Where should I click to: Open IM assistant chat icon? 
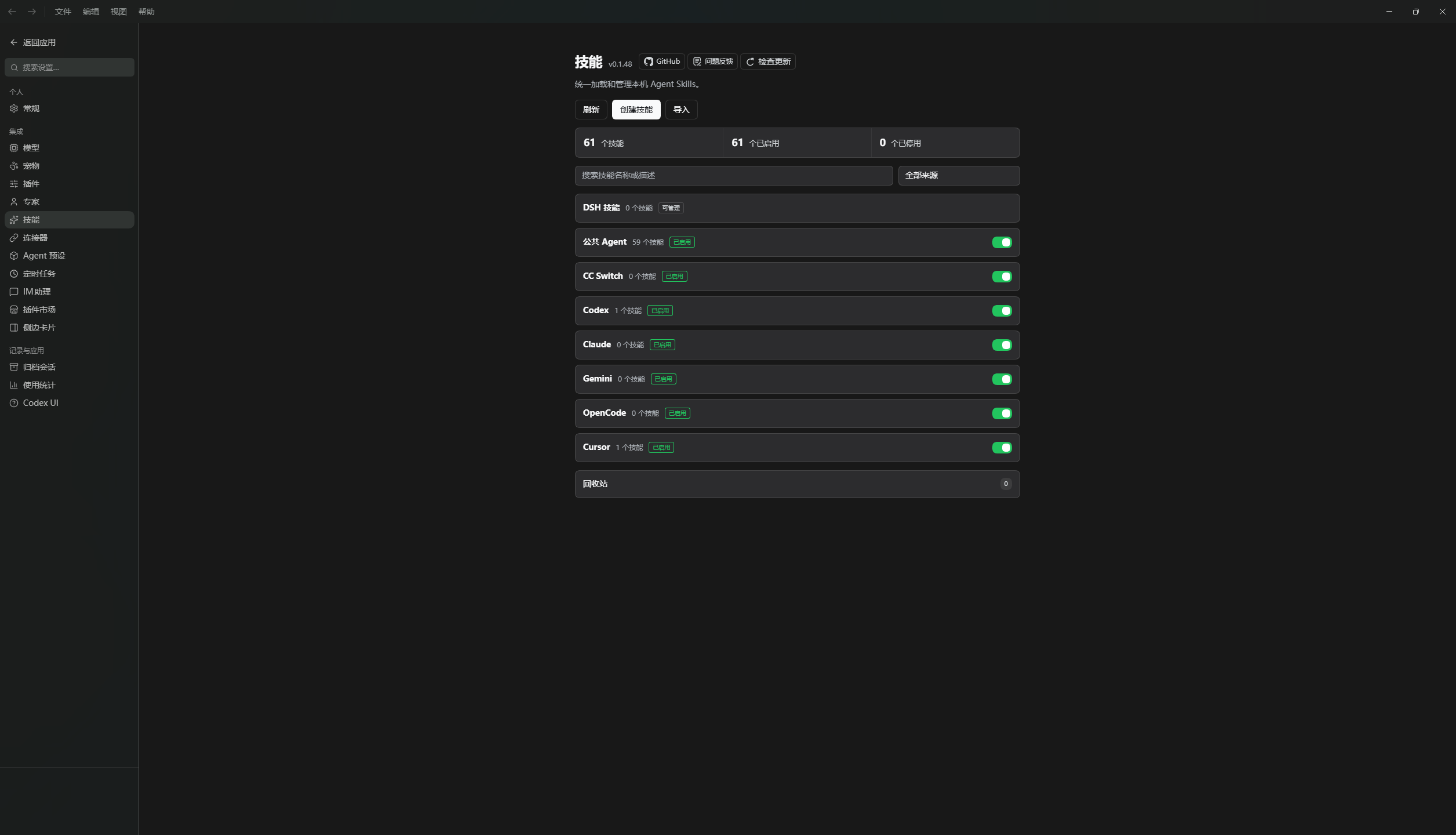[x=14, y=292]
